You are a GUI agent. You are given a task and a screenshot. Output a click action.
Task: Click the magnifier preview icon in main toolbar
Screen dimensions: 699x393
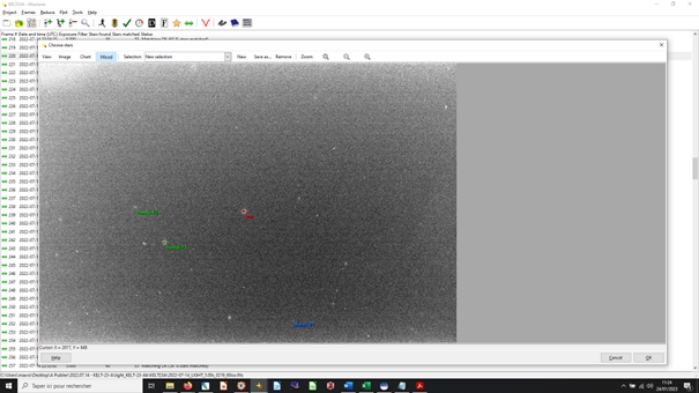tap(85, 23)
